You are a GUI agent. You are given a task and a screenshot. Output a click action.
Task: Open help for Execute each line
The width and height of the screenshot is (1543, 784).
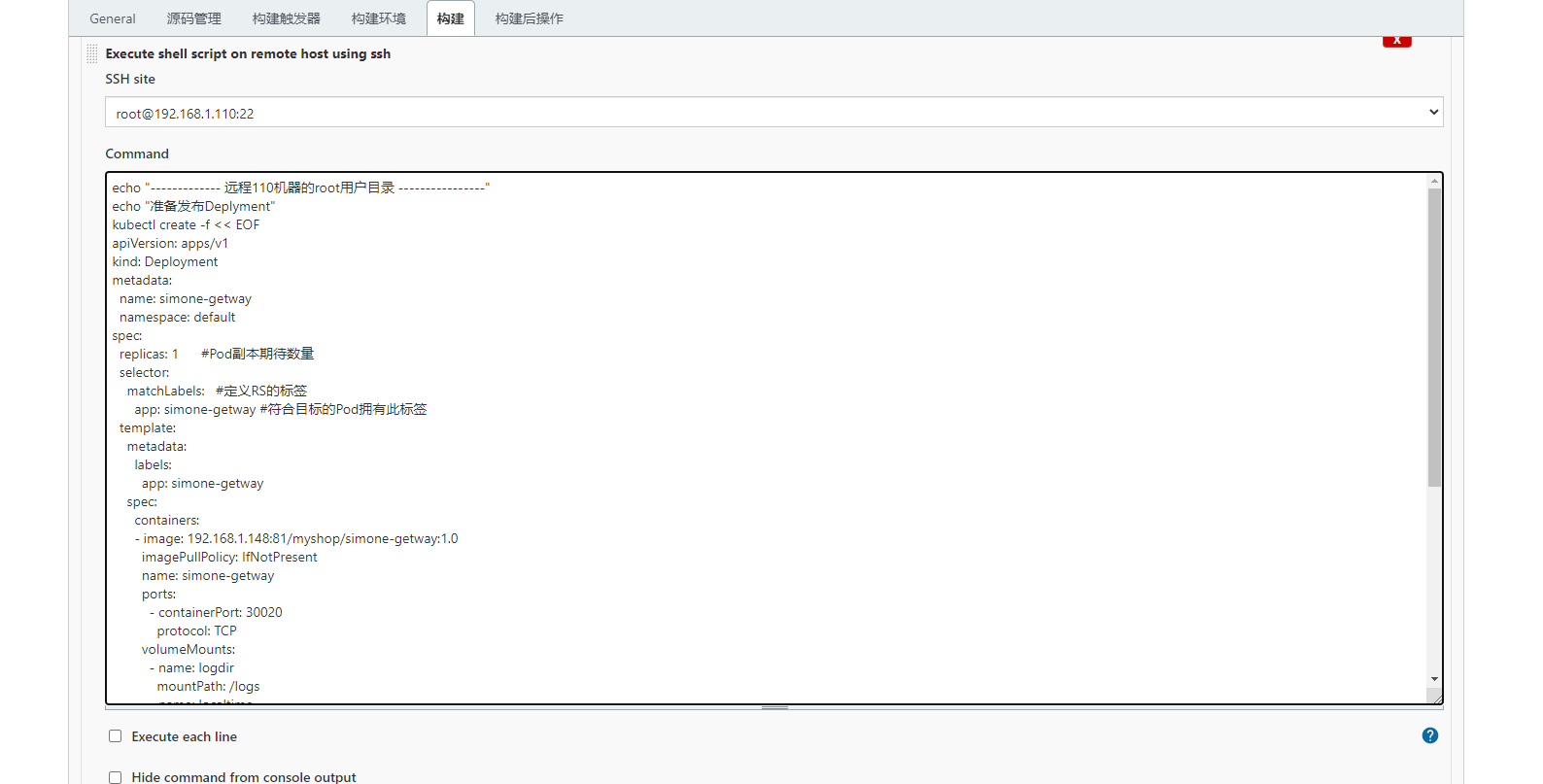tap(1430, 735)
